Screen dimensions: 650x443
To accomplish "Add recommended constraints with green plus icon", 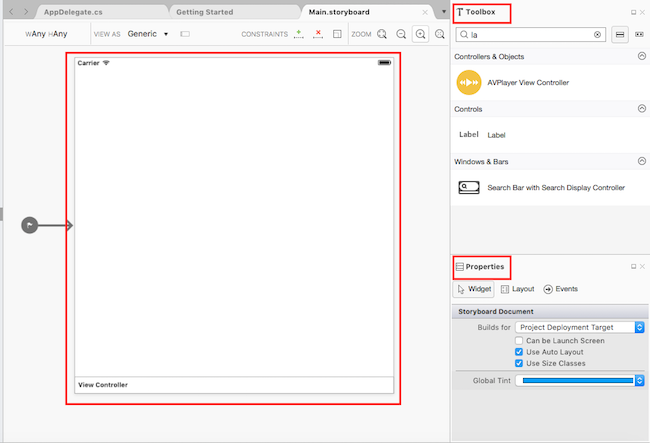I will pos(298,34).
